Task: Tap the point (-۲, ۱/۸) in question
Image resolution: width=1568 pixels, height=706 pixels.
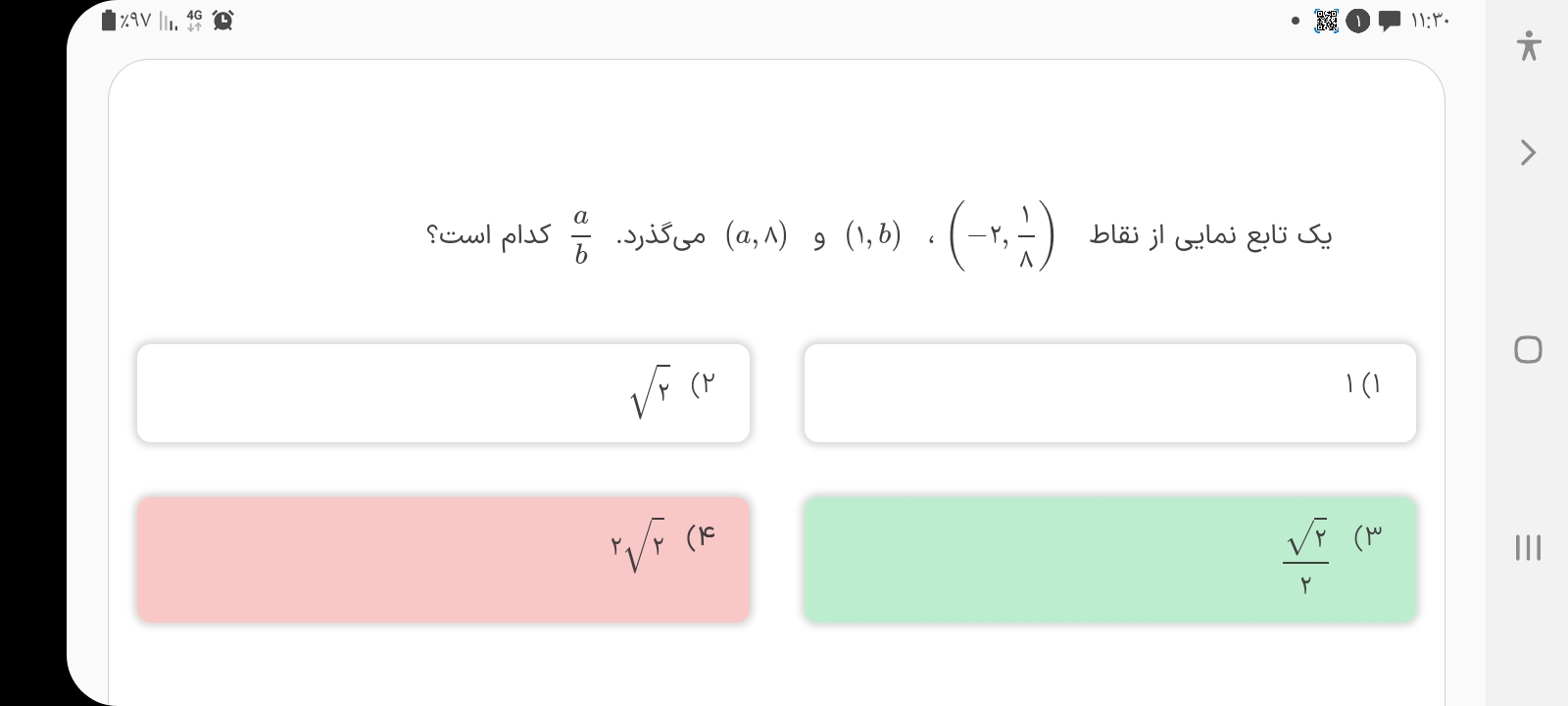Action: click(x=1002, y=236)
